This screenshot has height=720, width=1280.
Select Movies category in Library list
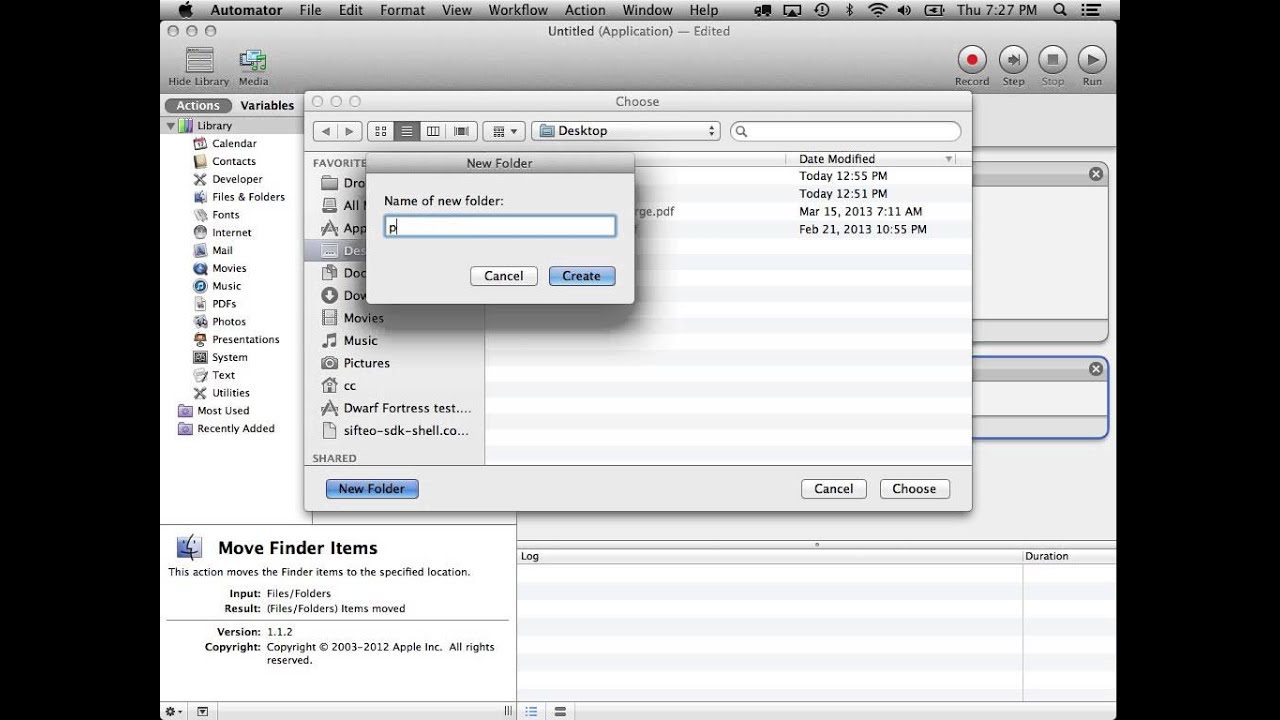point(229,268)
